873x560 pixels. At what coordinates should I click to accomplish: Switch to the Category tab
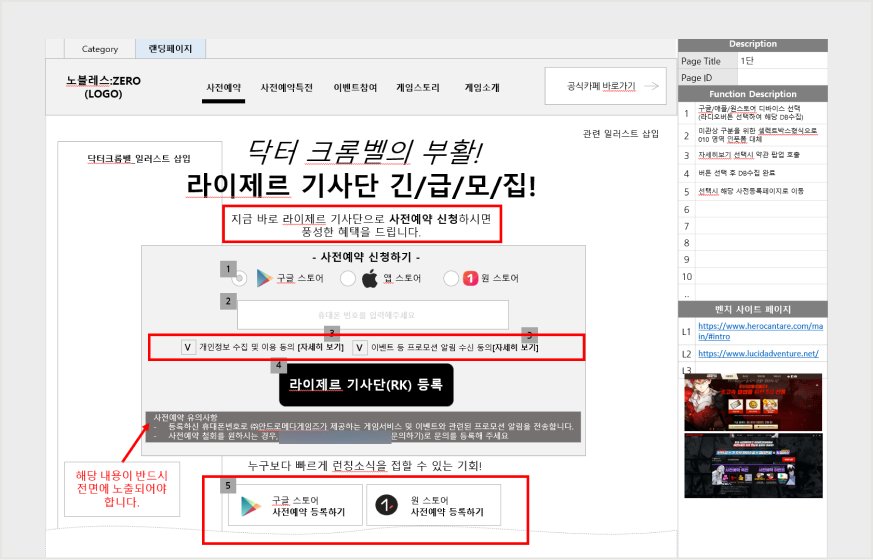click(x=100, y=49)
